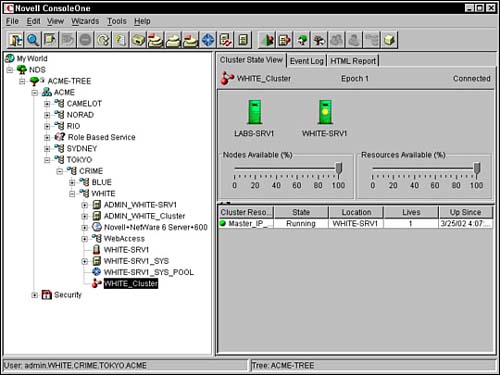This screenshot has height=375, width=500.
Task: Open the Wizards menu
Action: pos(85,21)
